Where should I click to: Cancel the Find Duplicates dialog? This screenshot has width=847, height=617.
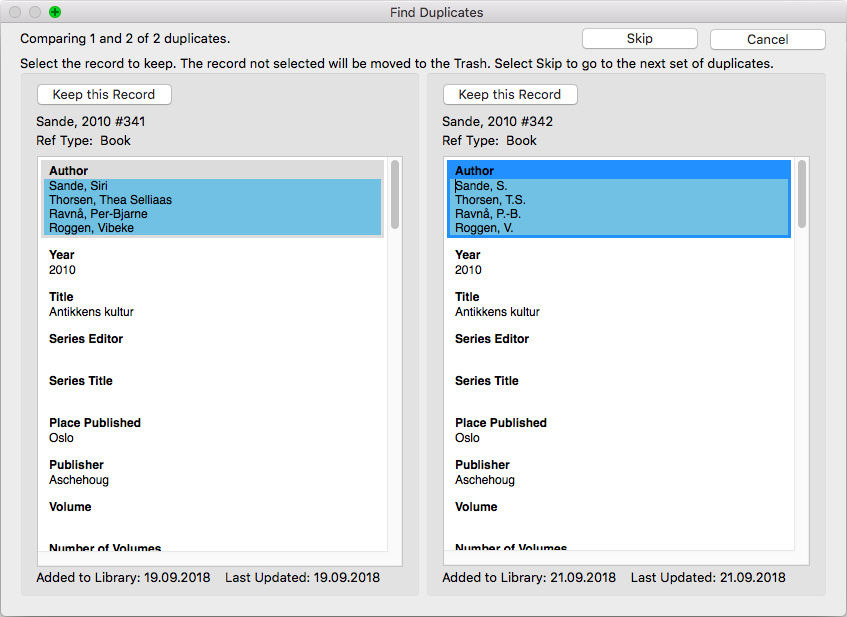click(768, 39)
